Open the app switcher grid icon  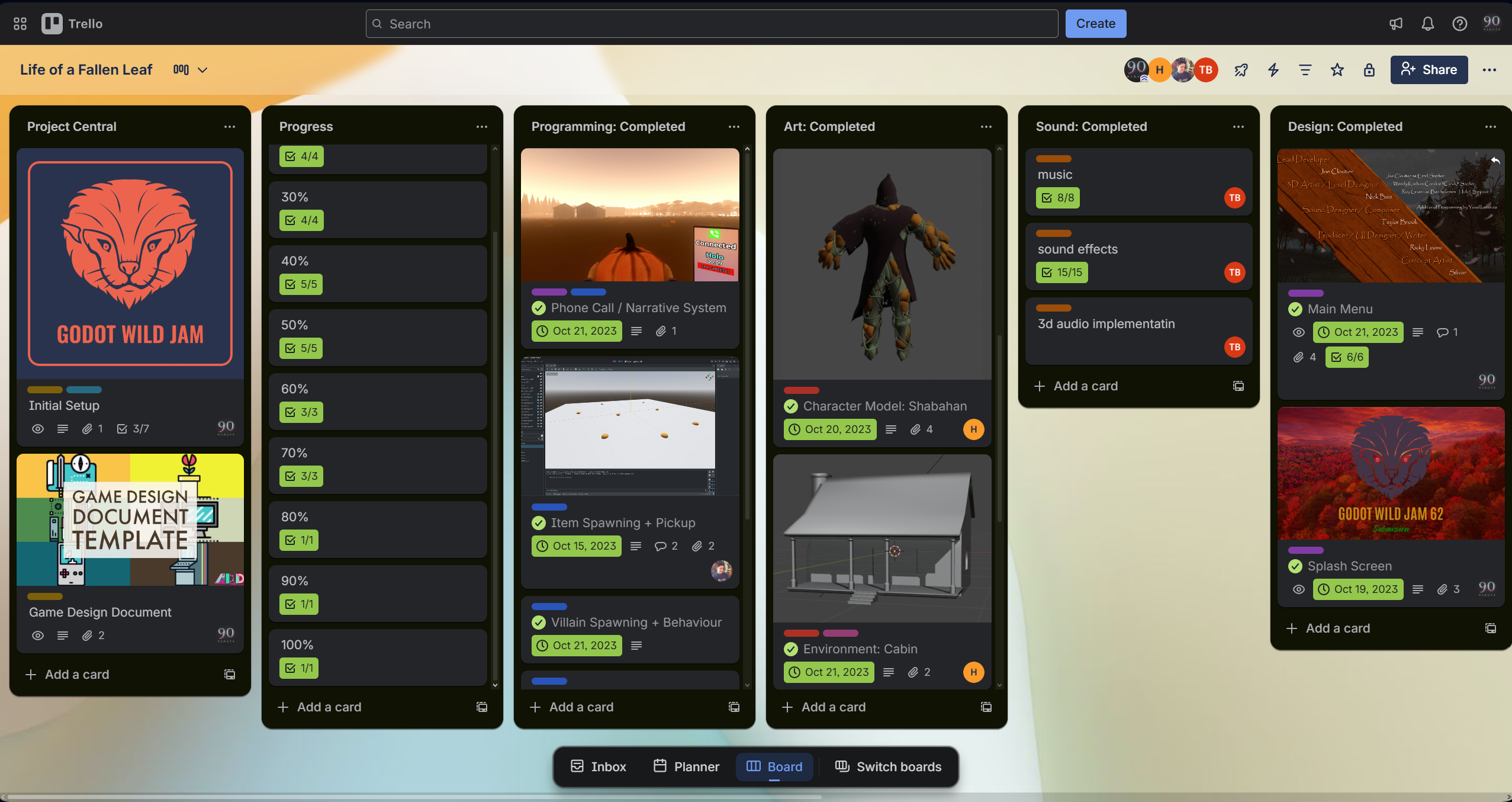20,24
